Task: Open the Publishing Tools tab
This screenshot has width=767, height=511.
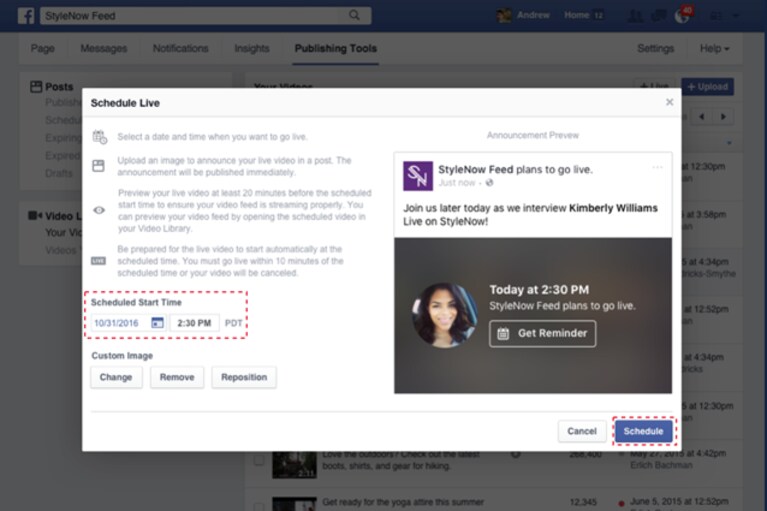Action: tap(336, 48)
